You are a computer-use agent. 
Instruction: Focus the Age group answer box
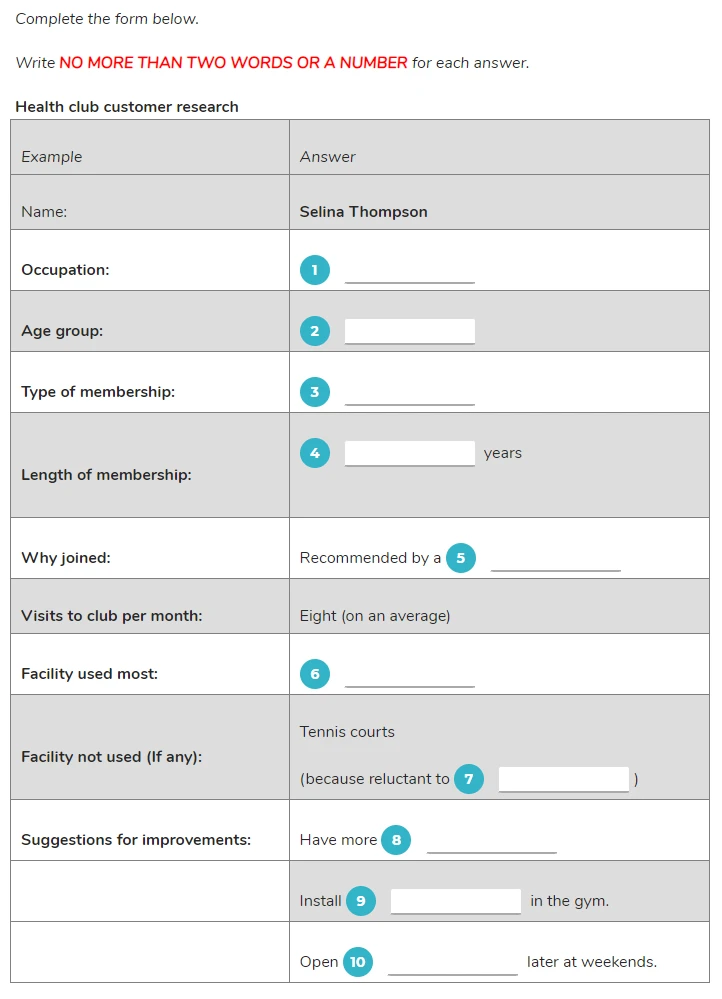pyautogui.click(x=410, y=331)
